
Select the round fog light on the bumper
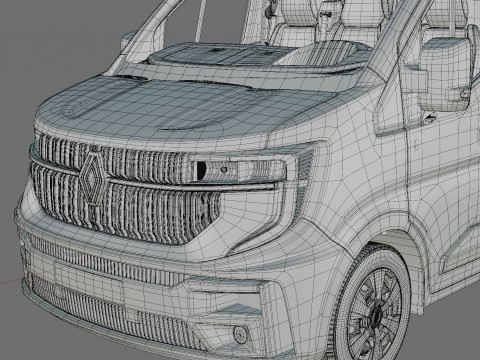[240, 335]
